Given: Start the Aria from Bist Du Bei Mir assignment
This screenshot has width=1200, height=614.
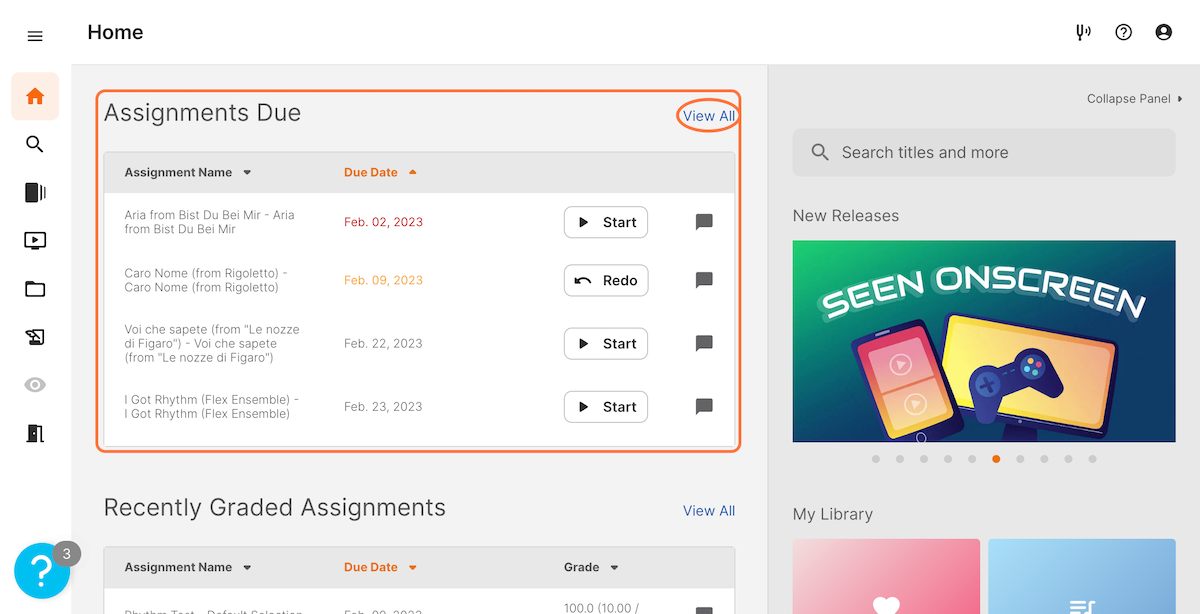Looking at the screenshot, I should click(606, 222).
